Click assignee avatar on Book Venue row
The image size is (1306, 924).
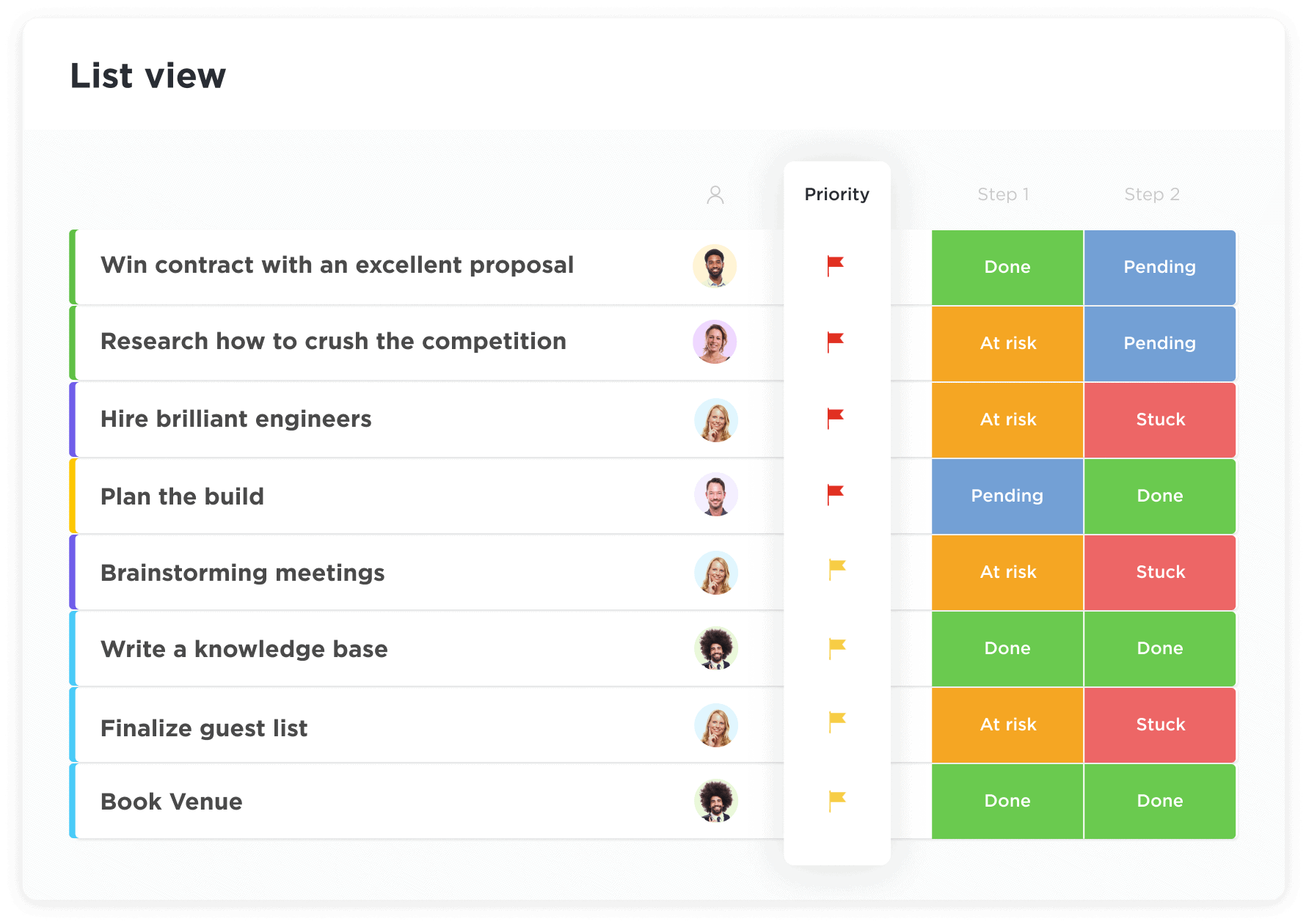(716, 801)
